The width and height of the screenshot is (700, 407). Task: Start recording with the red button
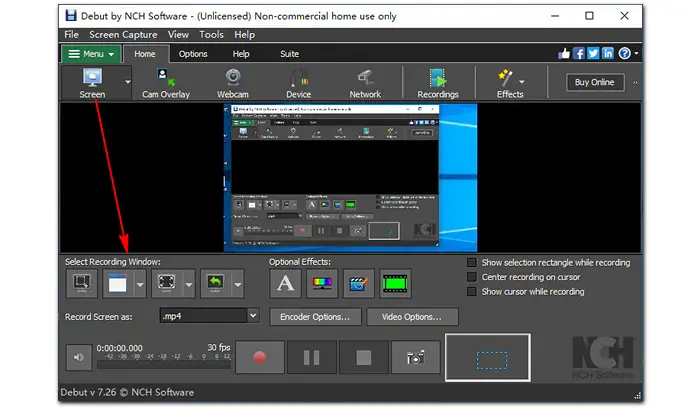(x=260, y=357)
